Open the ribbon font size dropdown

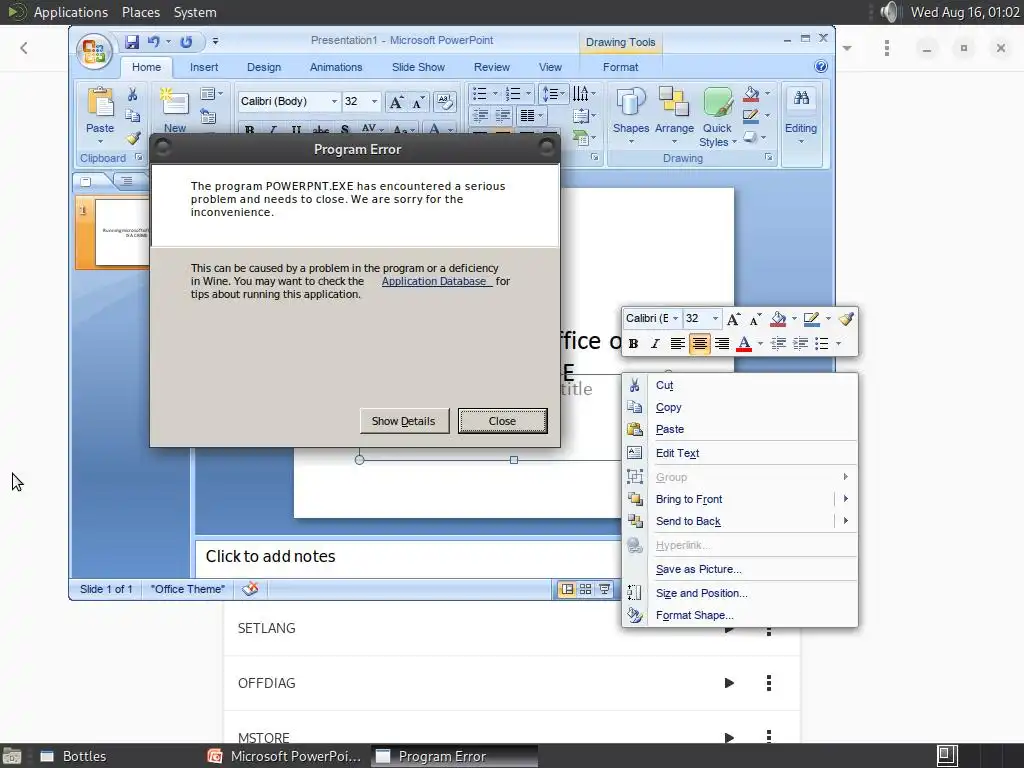tap(374, 101)
